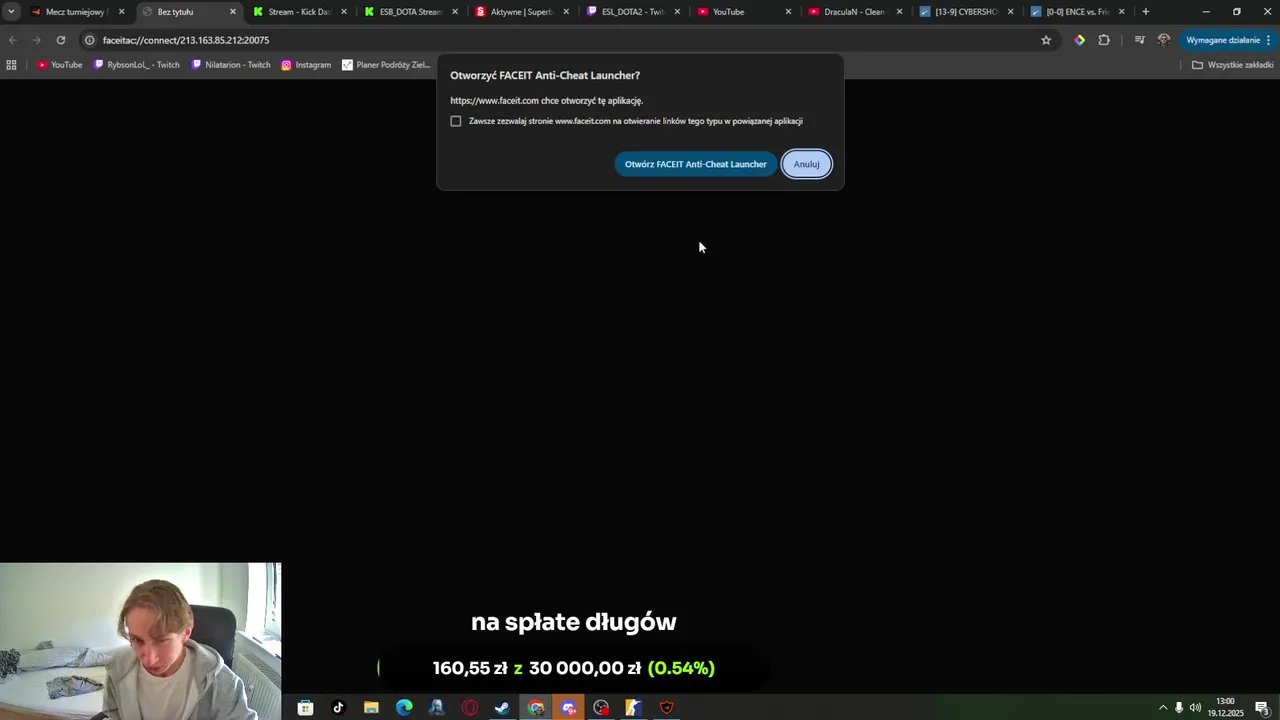The image size is (1280, 720).
Task: Open File Explorer from taskbar
Action: 371,708
